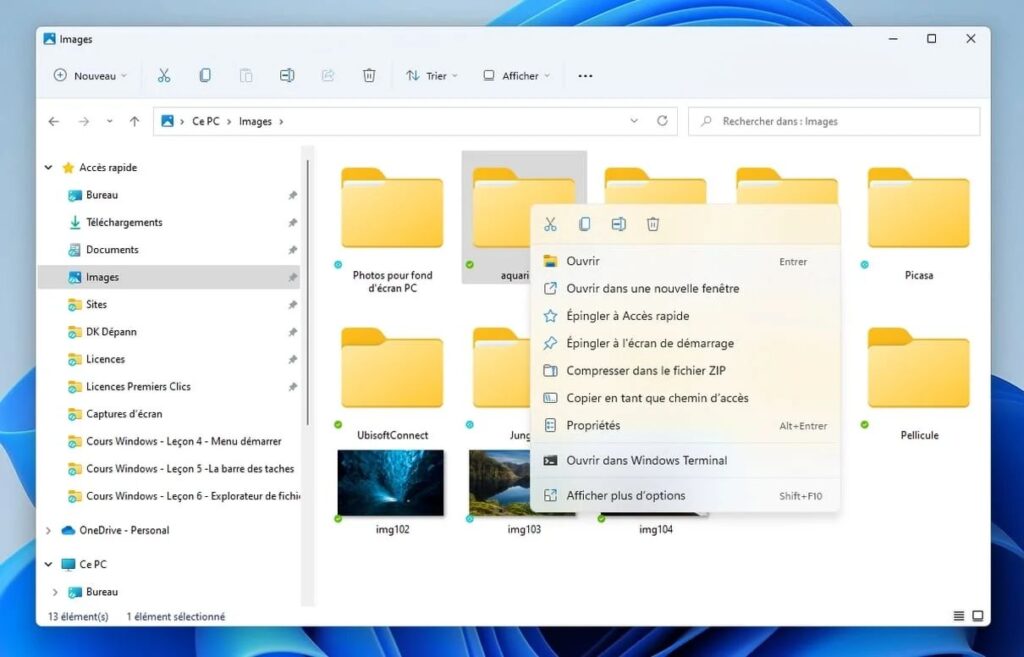Switch to the large thumbnails view icon
Screen dimensions: 1024x657
pos(978,616)
